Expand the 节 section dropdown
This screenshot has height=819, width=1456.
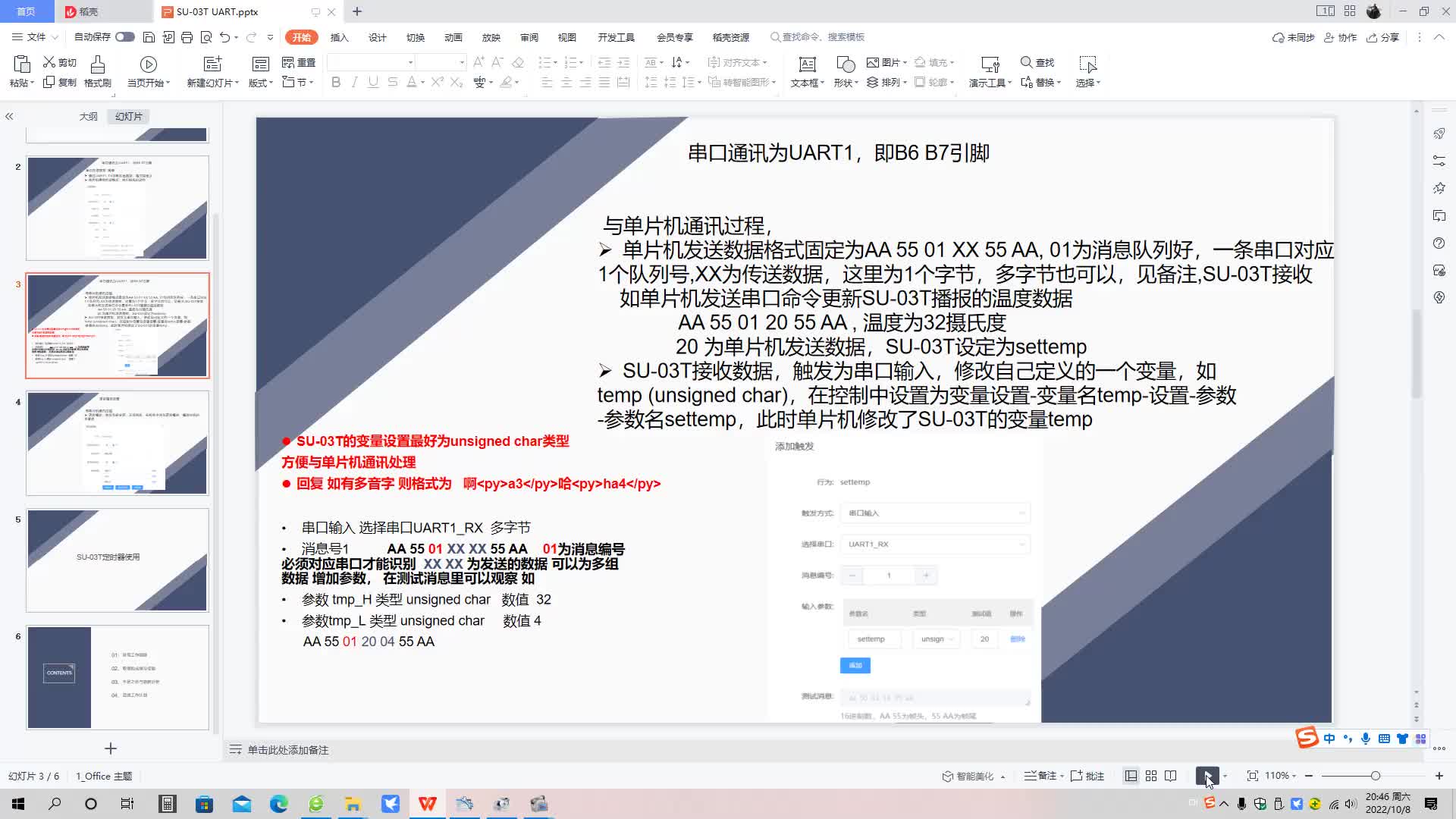tap(297, 82)
